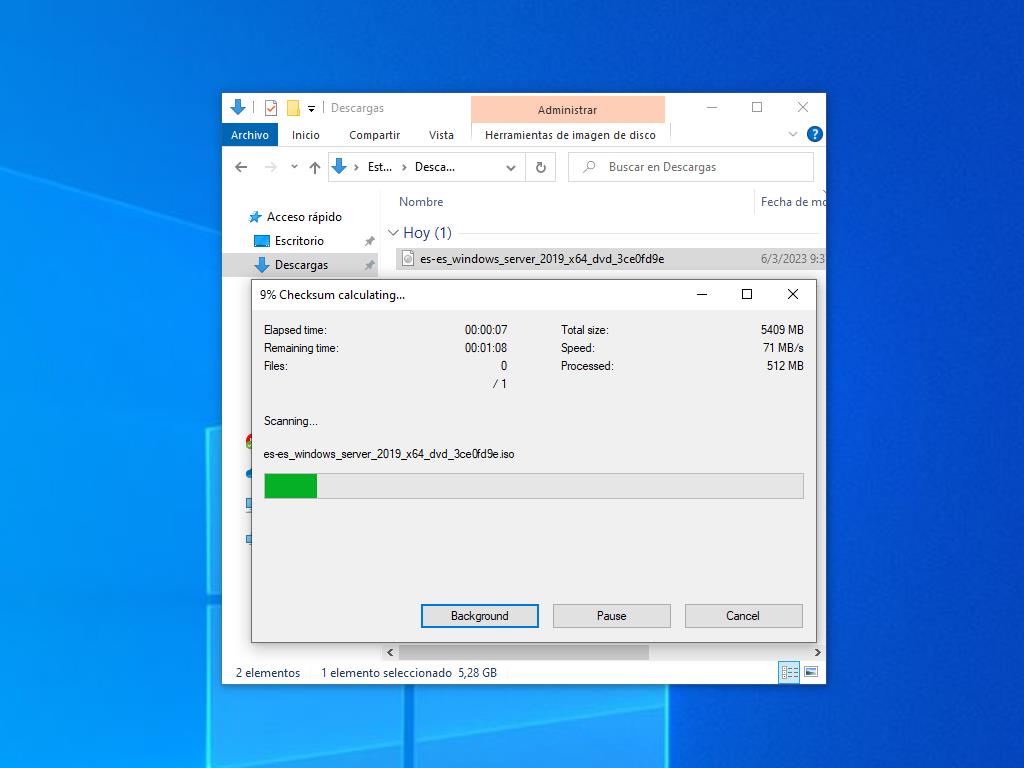This screenshot has height=768, width=1024.
Task: Switch to Details view icon in status bar
Action: [789, 672]
